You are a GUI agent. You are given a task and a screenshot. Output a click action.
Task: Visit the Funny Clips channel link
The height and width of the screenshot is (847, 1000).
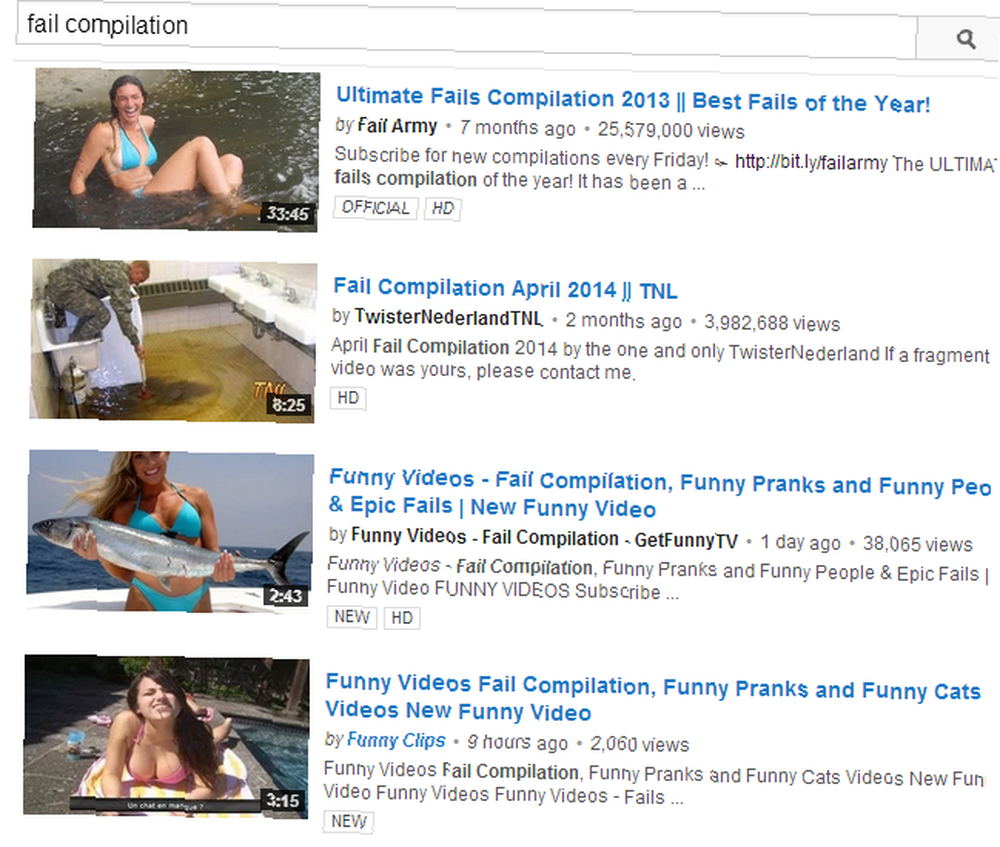pos(395,740)
